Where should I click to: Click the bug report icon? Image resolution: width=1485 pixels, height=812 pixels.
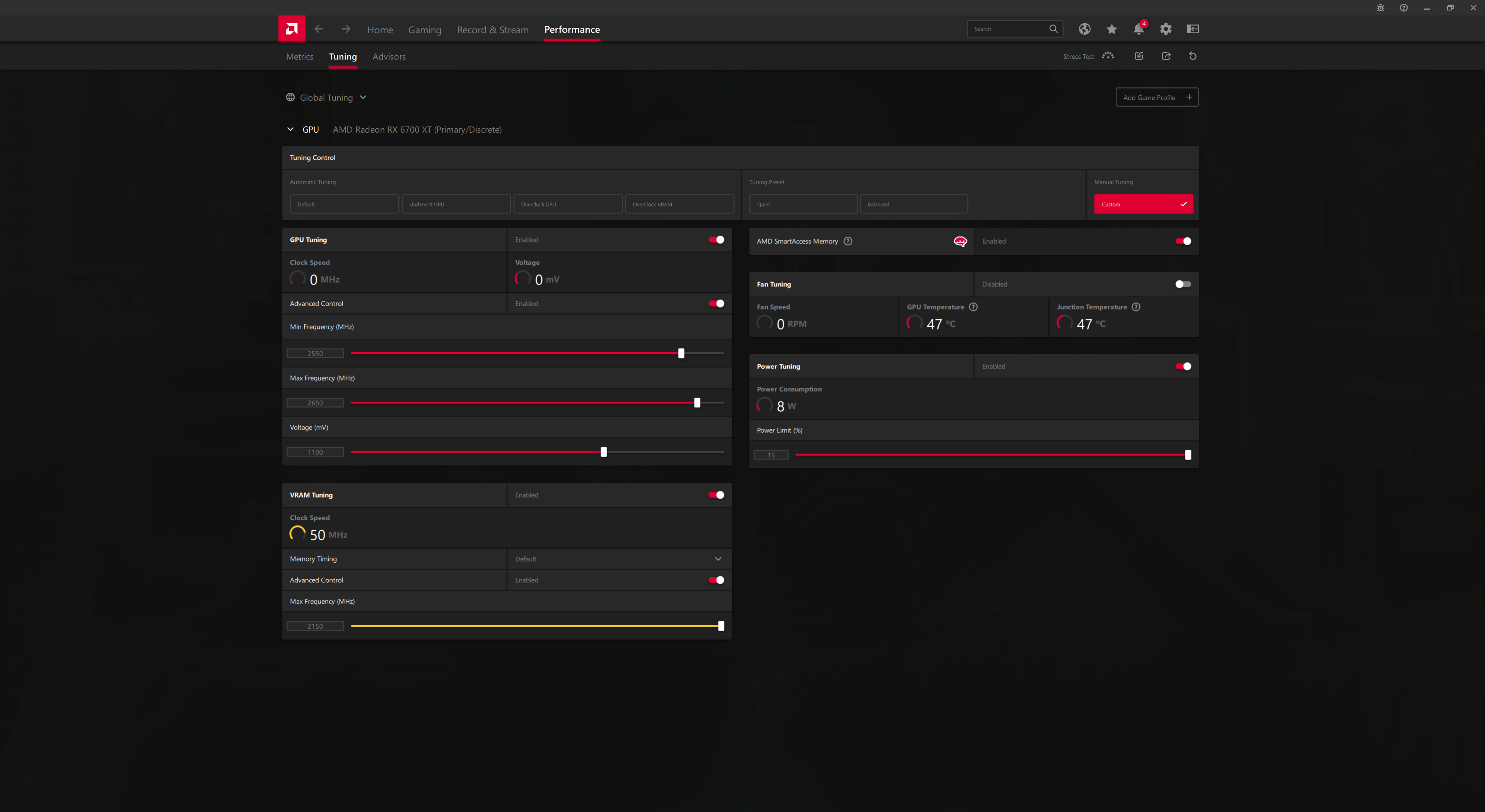(1380, 7)
